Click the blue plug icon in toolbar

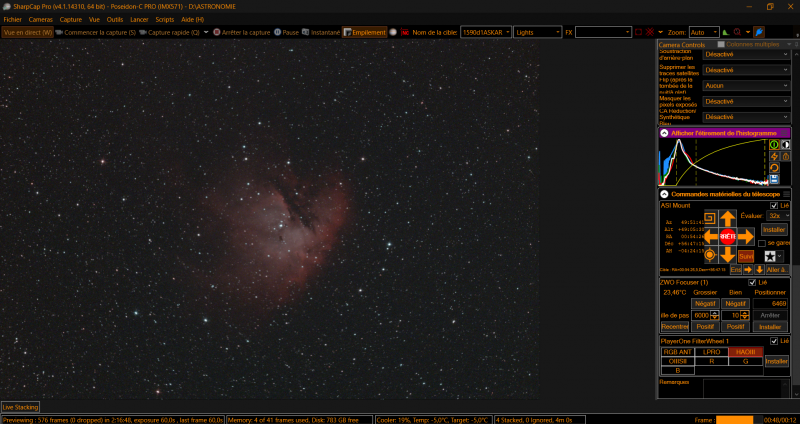[759, 32]
